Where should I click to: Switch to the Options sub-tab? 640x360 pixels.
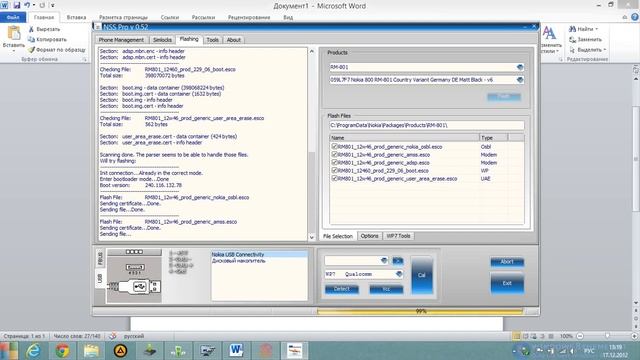coord(369,236)
